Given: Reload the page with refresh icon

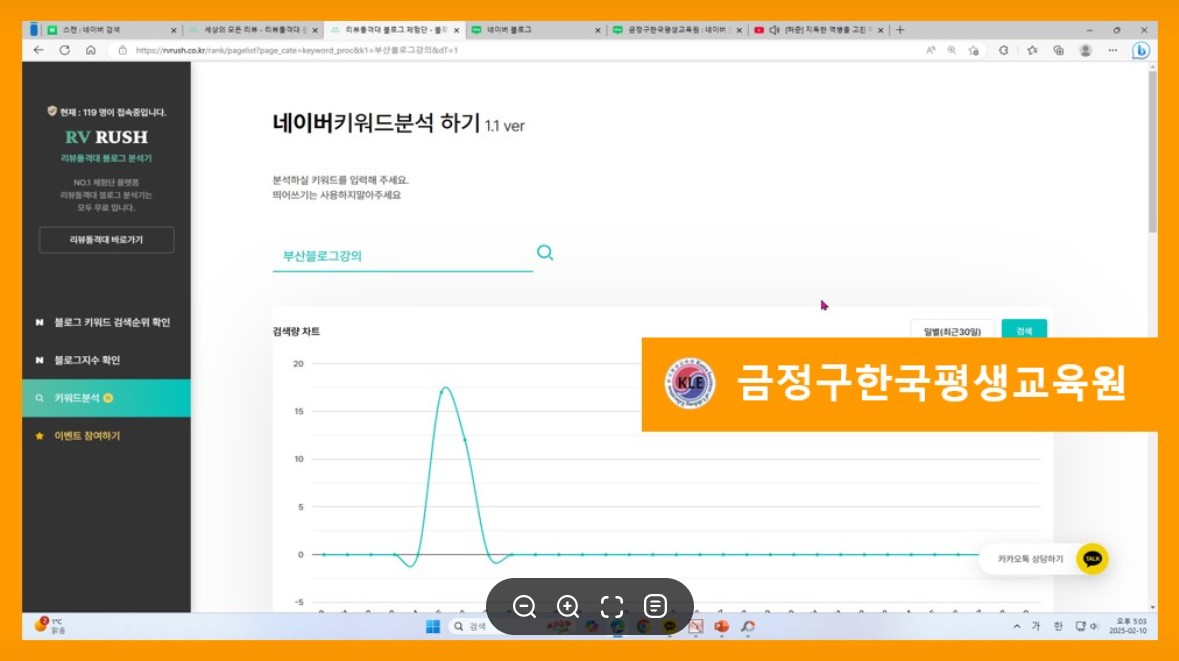Looking at the screenshot, I should coord(65,50).
